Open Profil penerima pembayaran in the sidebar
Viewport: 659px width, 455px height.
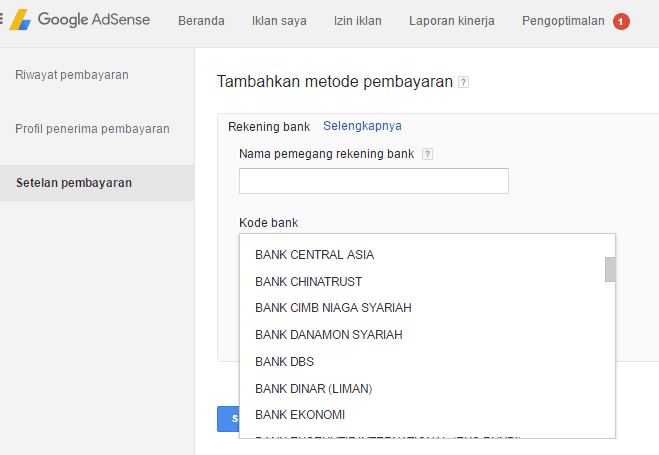92,129
